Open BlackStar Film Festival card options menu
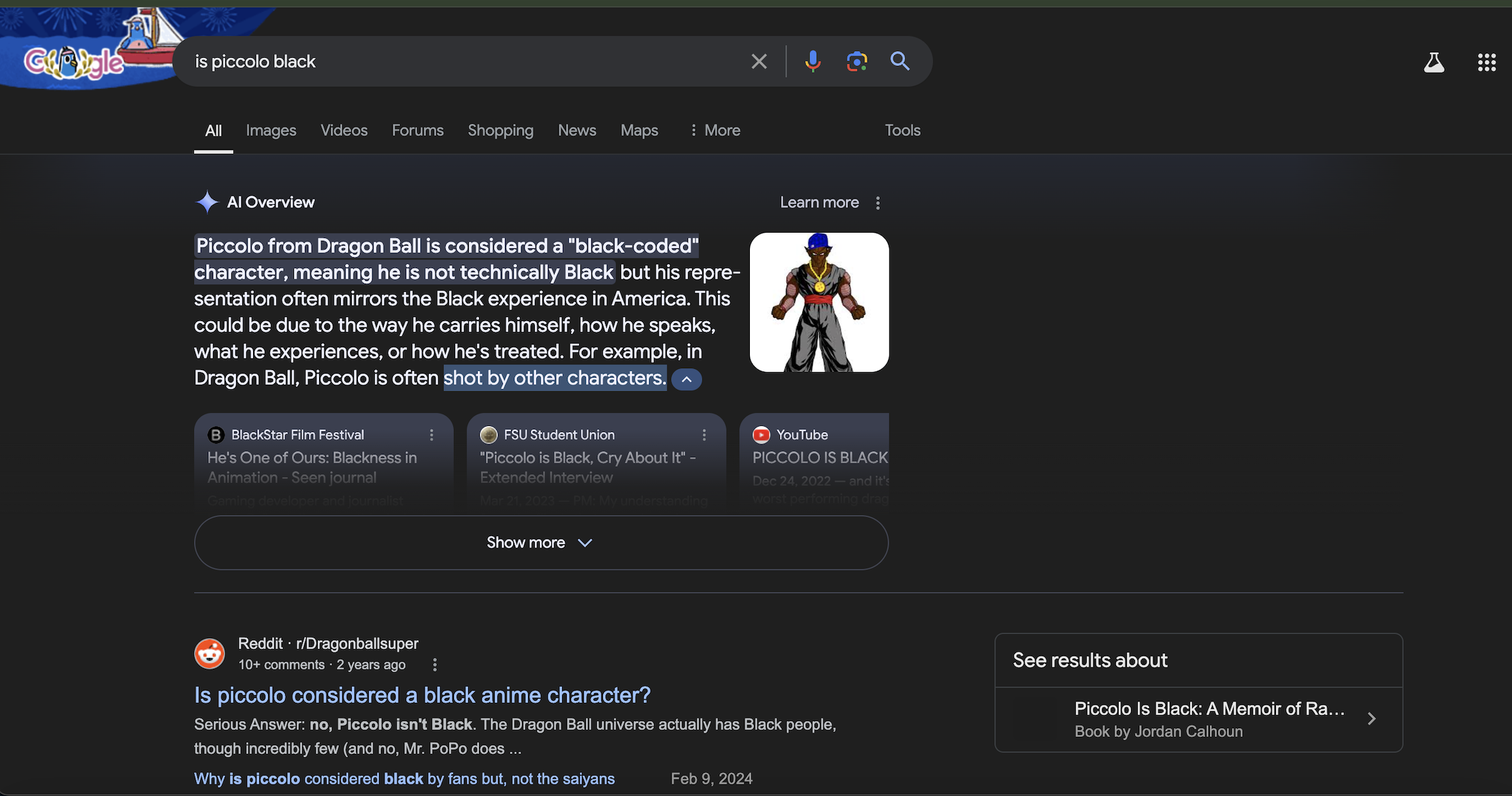 click(x=431, y=435)
